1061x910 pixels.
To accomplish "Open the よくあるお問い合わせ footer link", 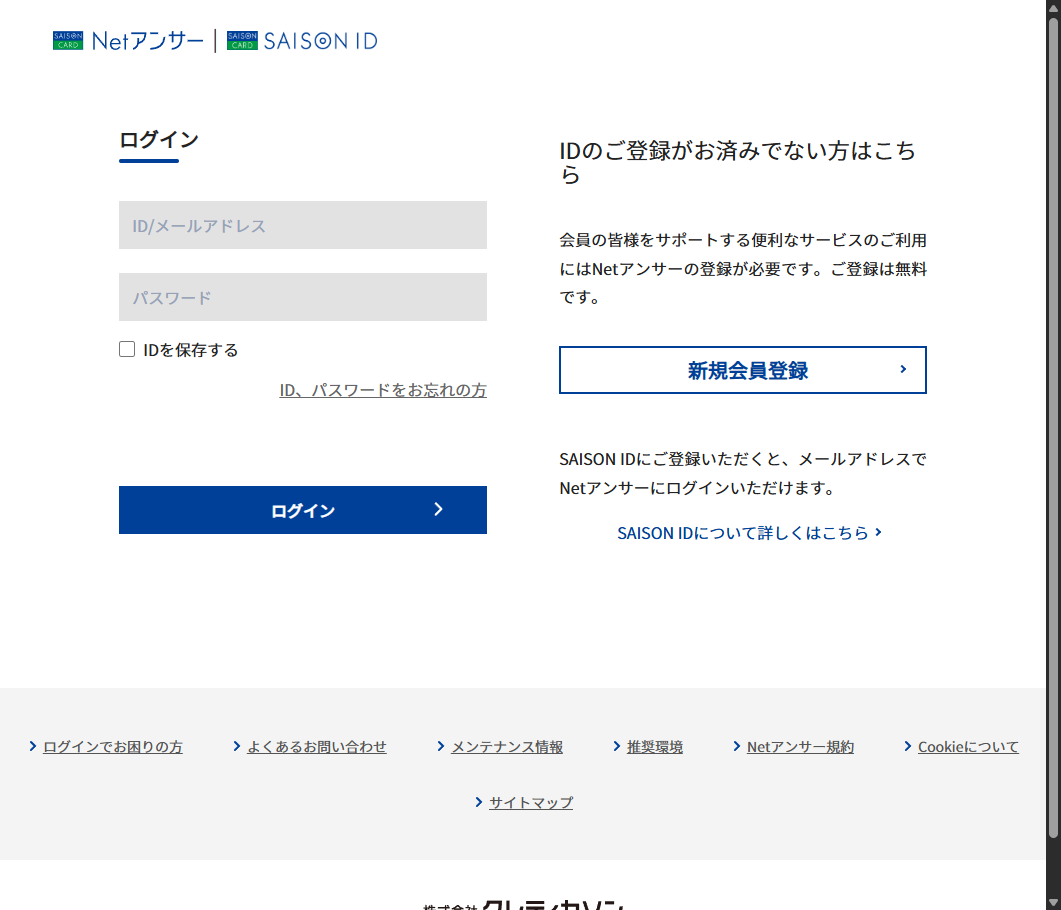I will coord(317,747).
